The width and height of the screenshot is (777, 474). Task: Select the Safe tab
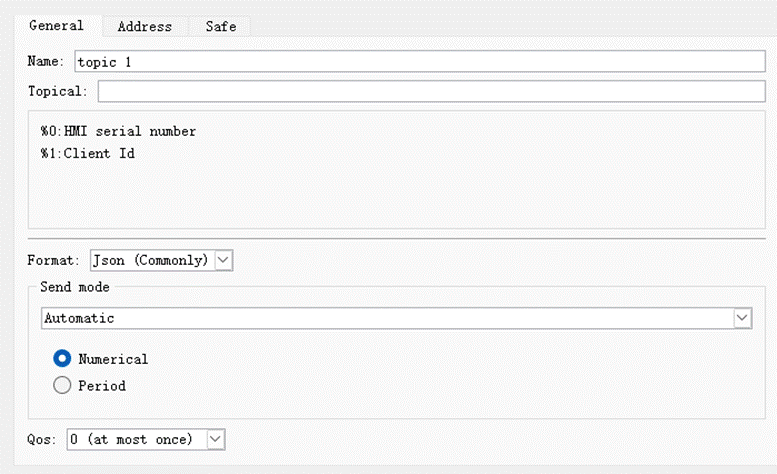pyautogui.click(x=221, y=27)
